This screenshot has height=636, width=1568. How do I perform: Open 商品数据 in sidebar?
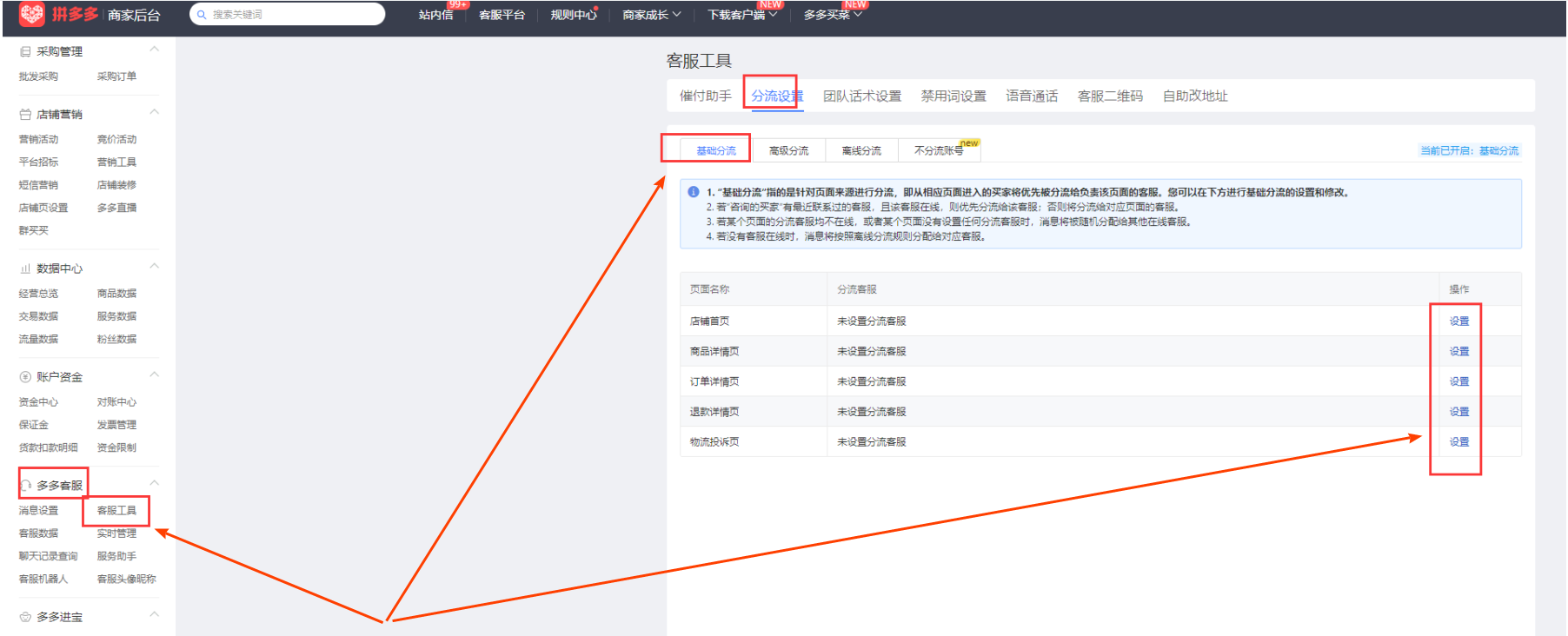pos(116,294)
